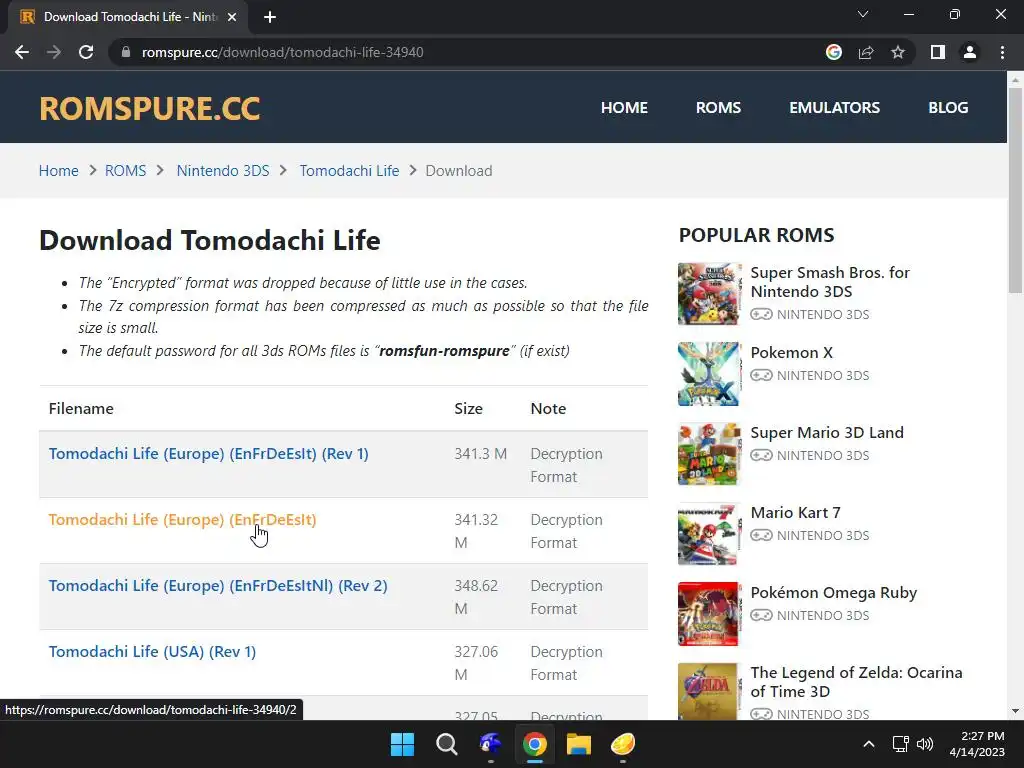Bookmark this page with star icon
Screen dimensions: 1024x768
pos(898,52)
